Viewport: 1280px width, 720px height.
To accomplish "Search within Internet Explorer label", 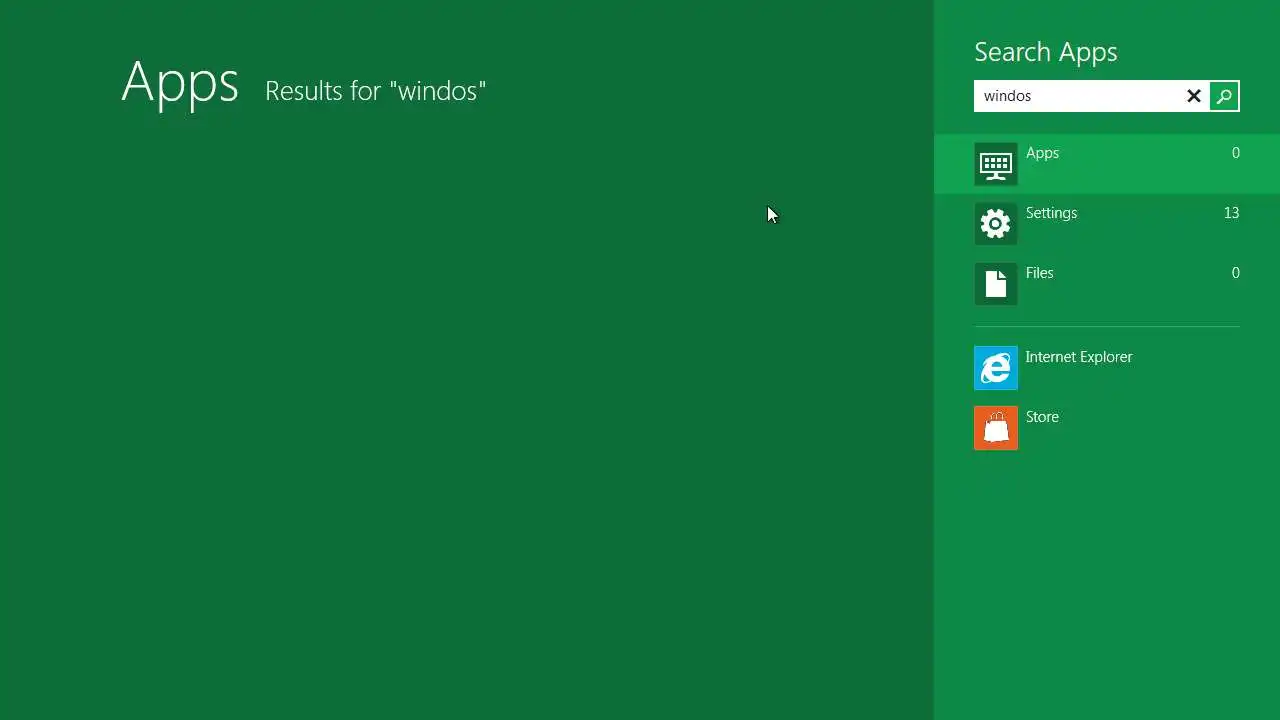I will pyautogui.click(x=1079, y=357).
